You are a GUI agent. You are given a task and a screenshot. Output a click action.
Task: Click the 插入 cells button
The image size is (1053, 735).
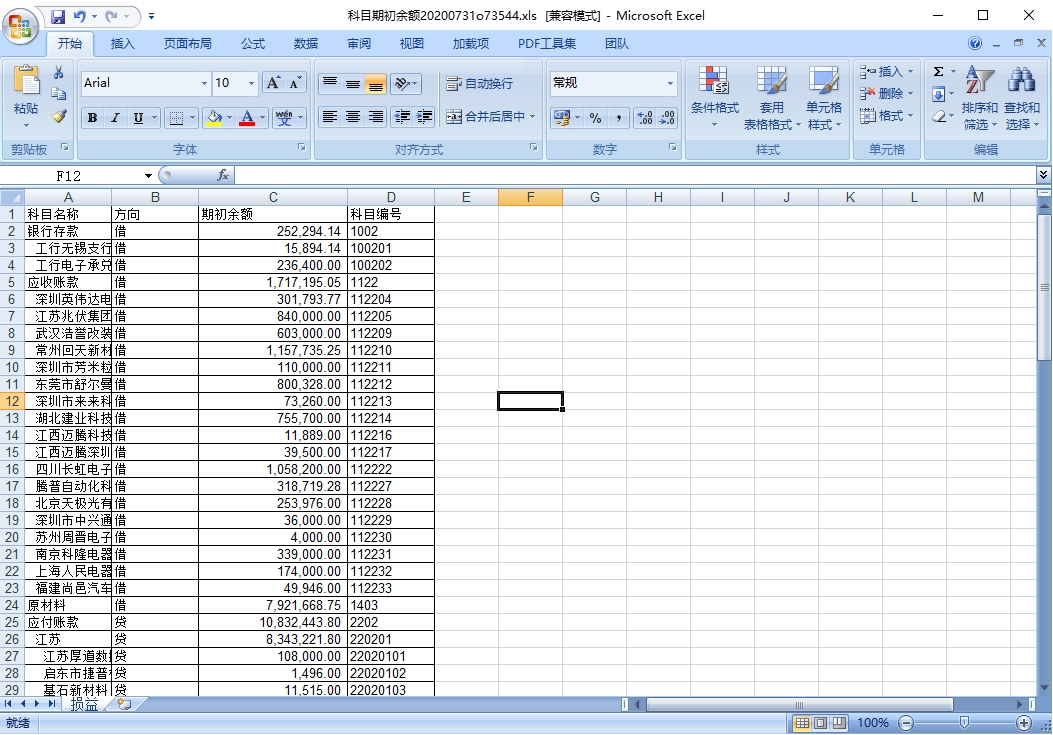(x=882, y=72)
